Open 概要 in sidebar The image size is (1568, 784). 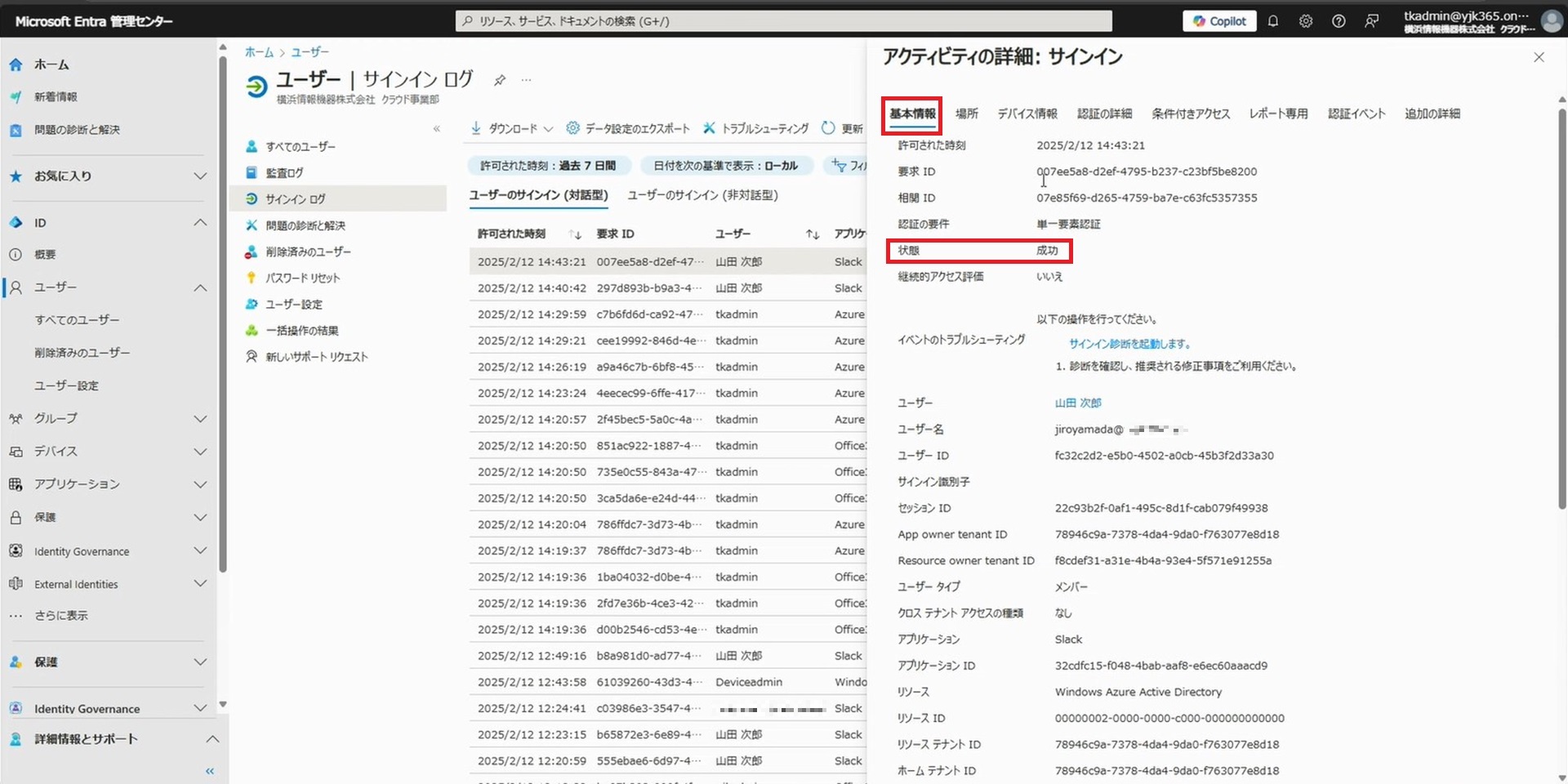(x=45, y=255)
